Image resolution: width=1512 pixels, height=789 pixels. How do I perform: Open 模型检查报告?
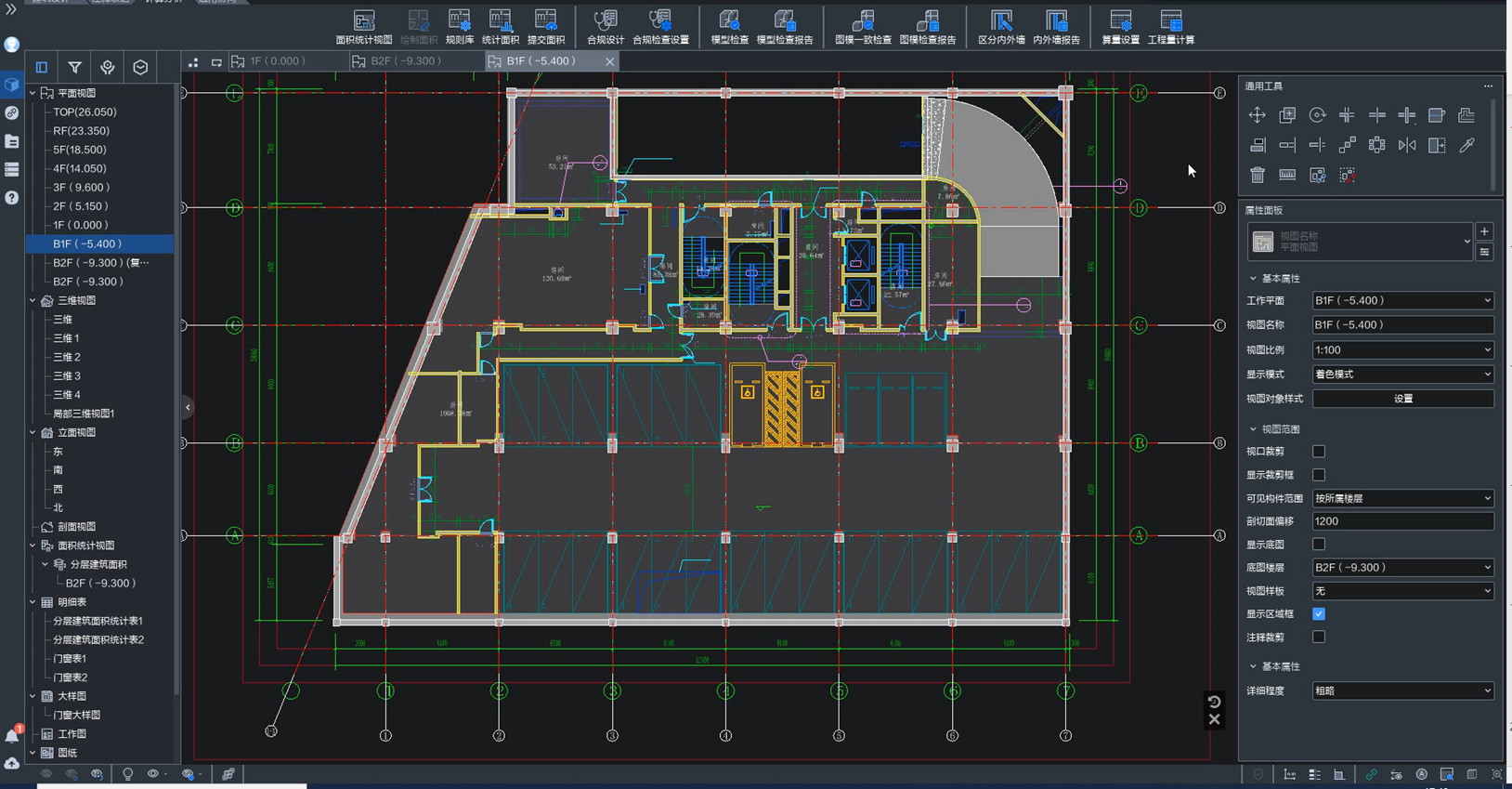click(x=785, y=27)
